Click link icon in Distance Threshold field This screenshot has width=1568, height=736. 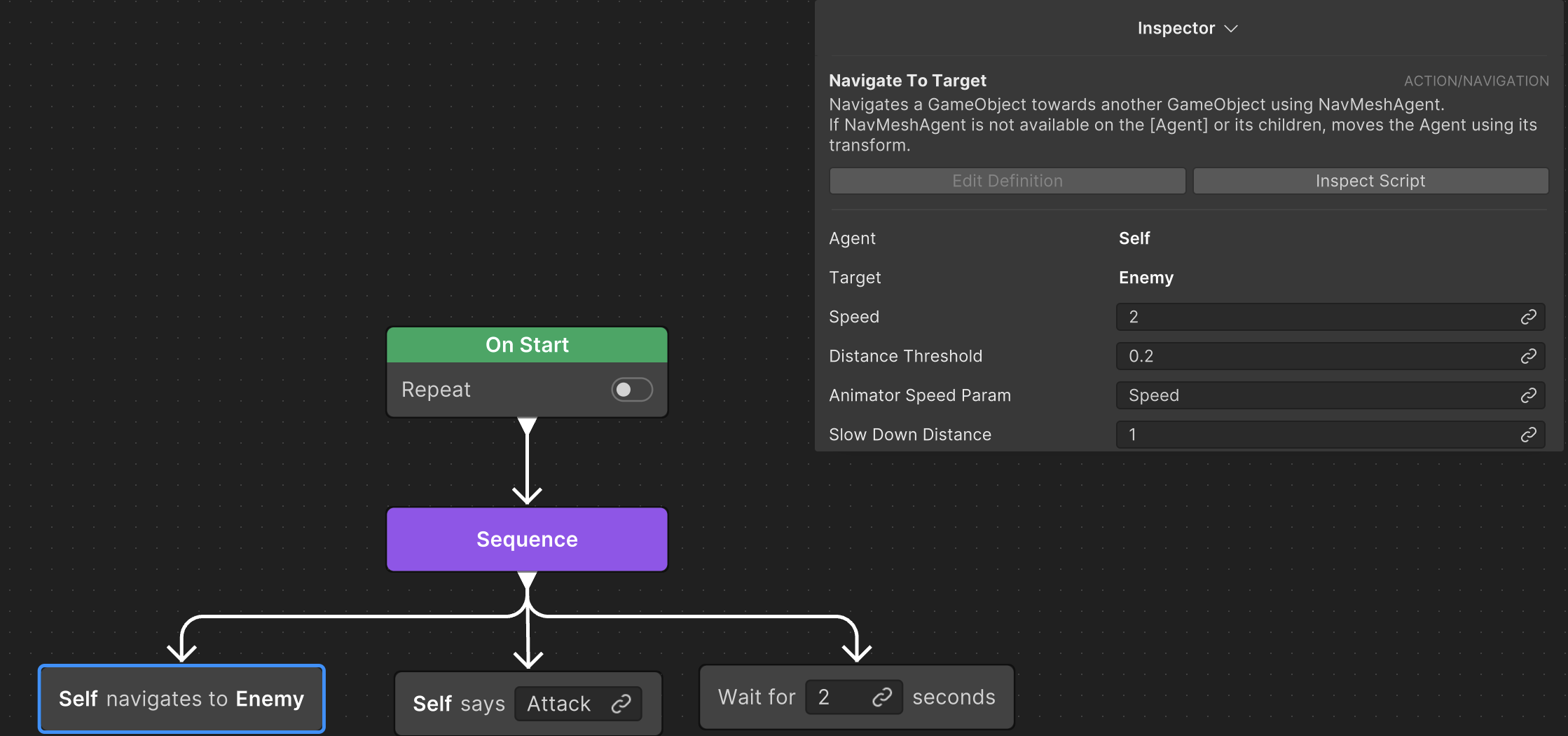(1528, 356)
